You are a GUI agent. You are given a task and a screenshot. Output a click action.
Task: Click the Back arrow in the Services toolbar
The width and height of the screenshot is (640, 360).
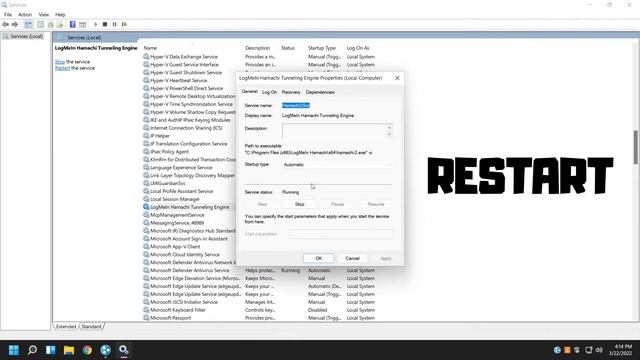5,24
